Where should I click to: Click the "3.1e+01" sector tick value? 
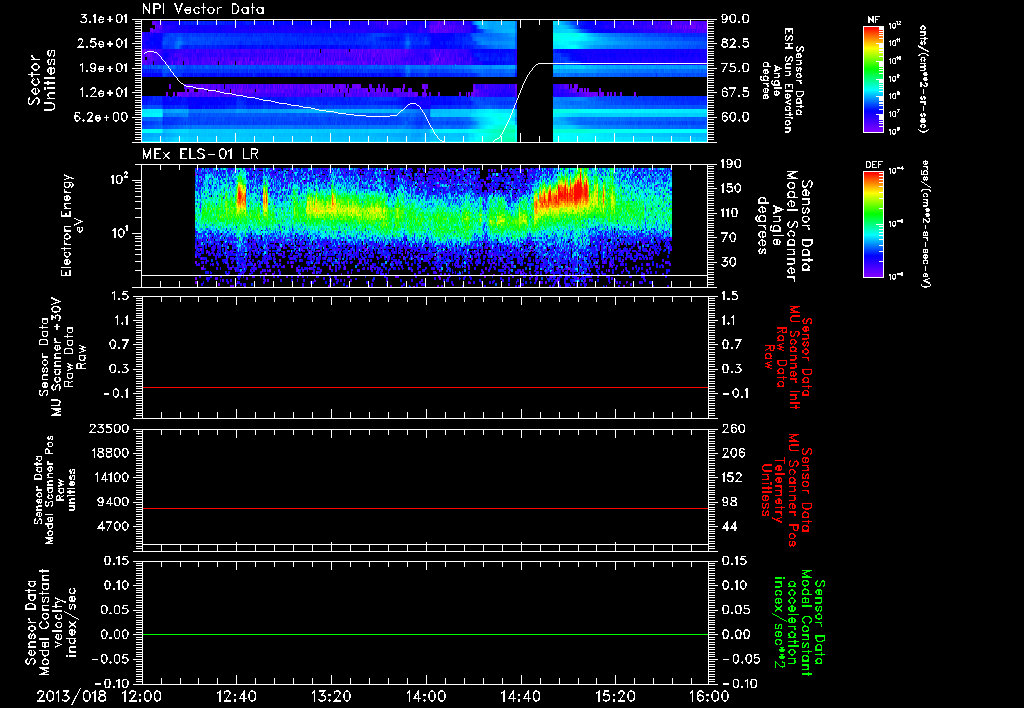coord(104,19)
